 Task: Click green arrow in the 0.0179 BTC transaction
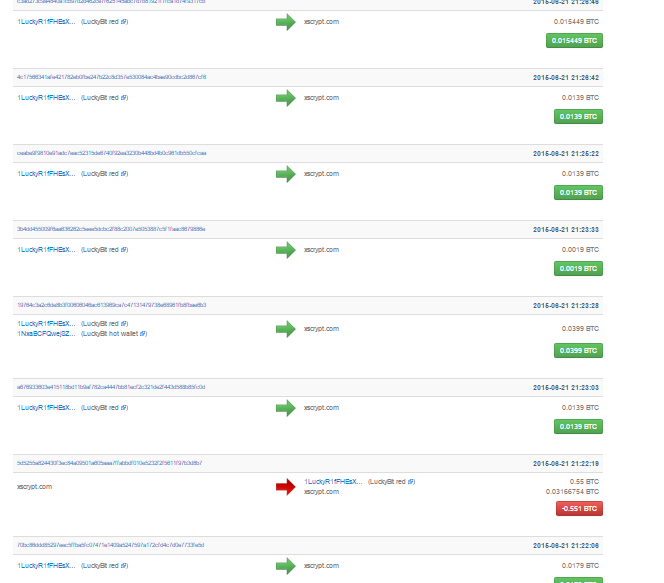tap(286, 566)
